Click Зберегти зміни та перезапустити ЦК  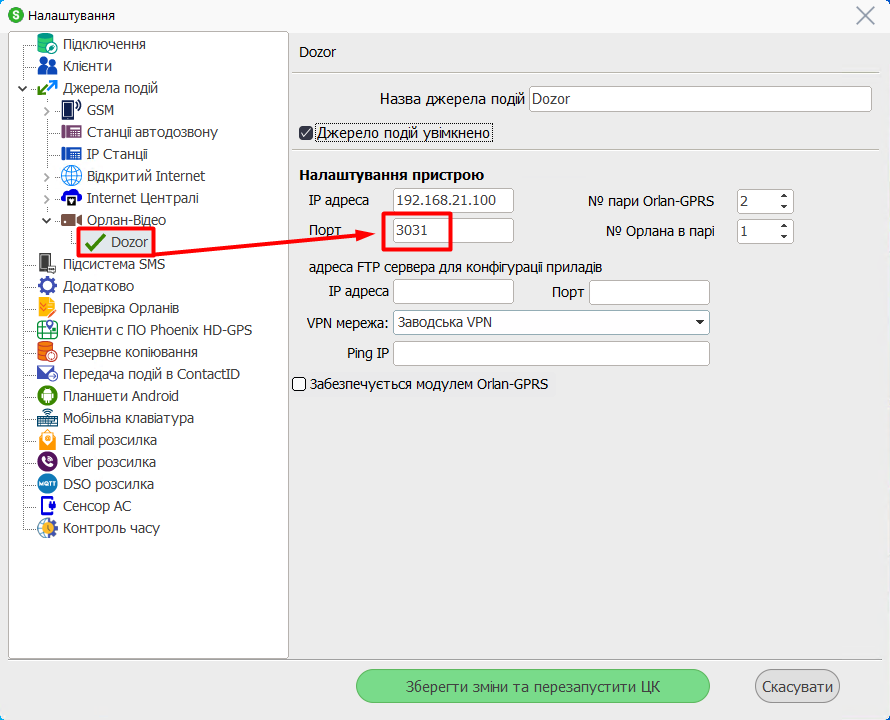(x=532, y=687)
